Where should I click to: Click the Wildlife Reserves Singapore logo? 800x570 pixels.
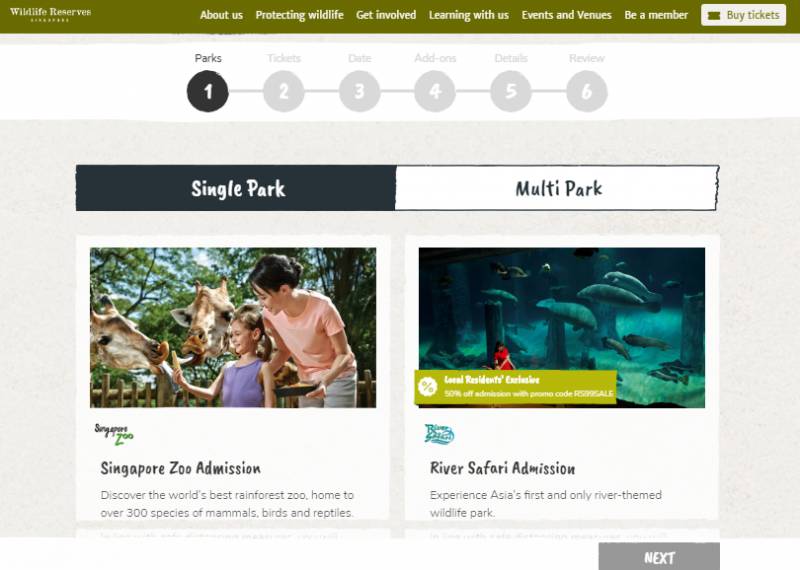pos(51,14)
